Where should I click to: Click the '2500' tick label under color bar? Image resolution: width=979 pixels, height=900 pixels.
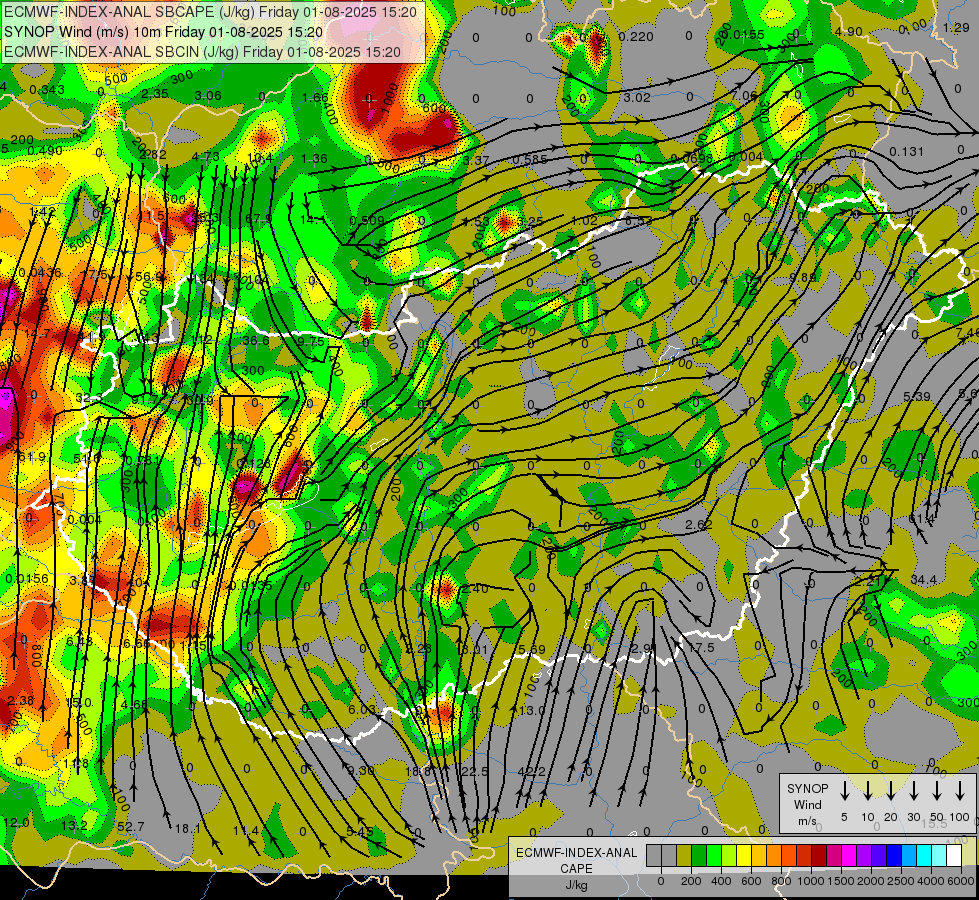pos(901,881)
